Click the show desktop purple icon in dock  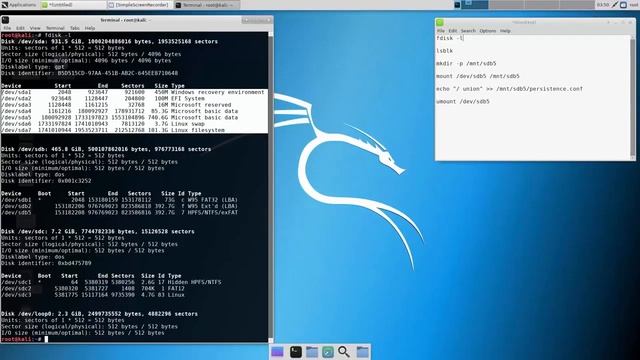click(277, 351)
